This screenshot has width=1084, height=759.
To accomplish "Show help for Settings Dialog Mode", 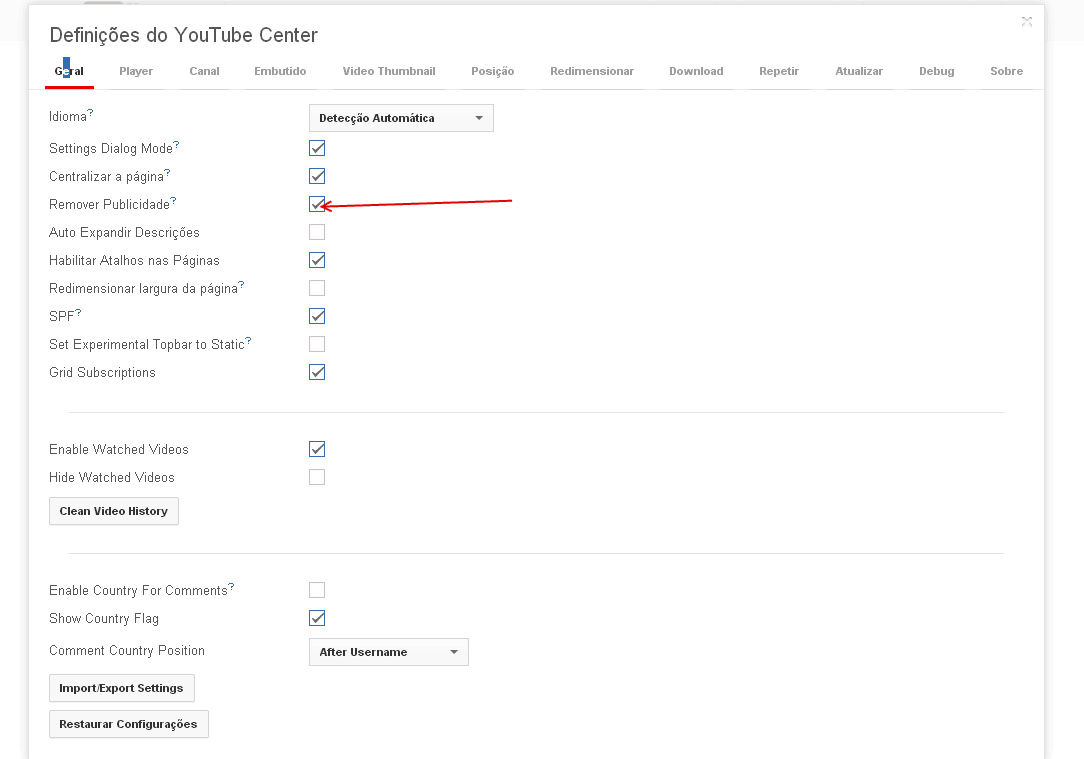I will tap(176, 144).
